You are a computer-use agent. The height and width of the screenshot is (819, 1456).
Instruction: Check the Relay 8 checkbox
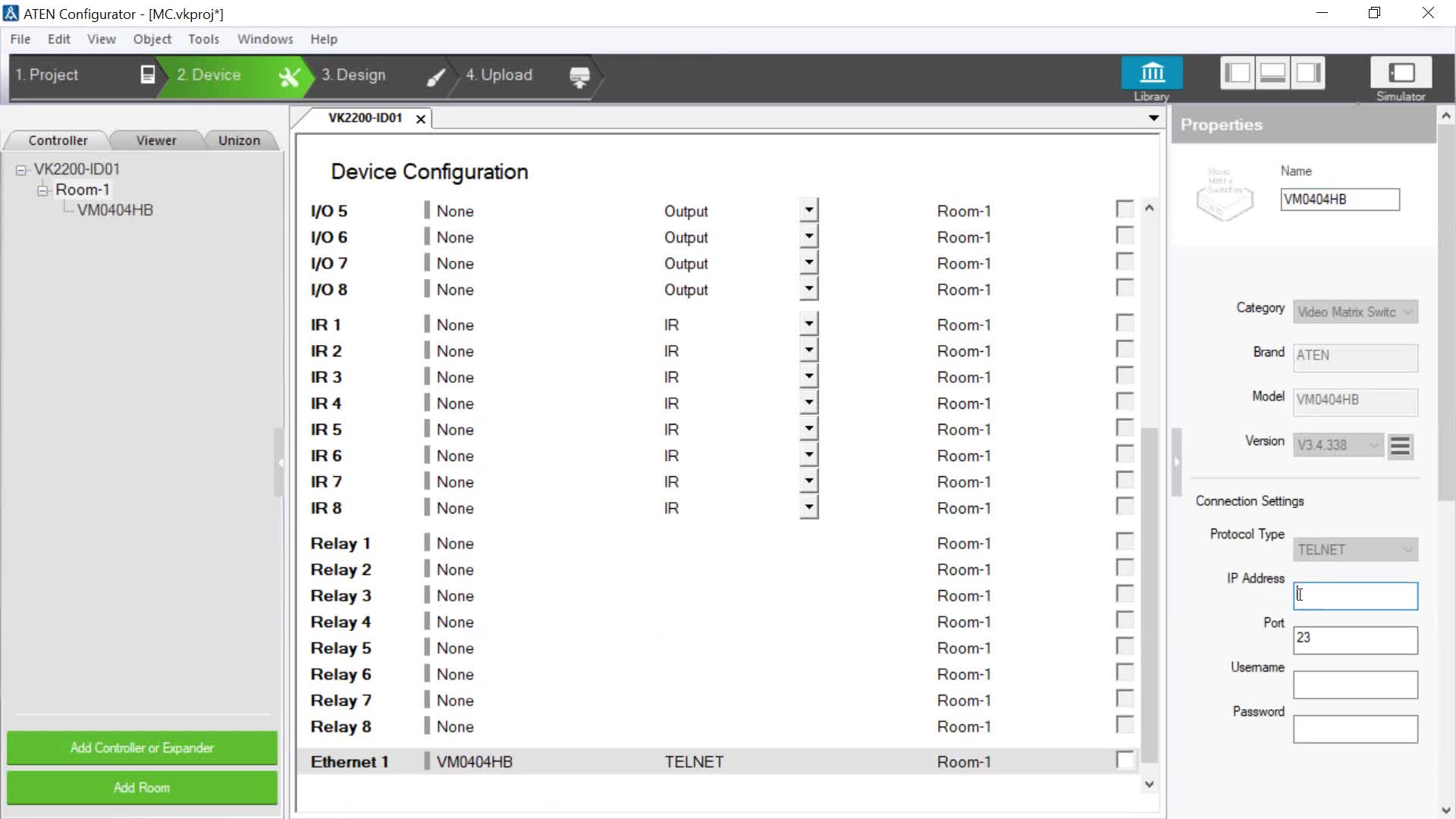[1125, 724]
